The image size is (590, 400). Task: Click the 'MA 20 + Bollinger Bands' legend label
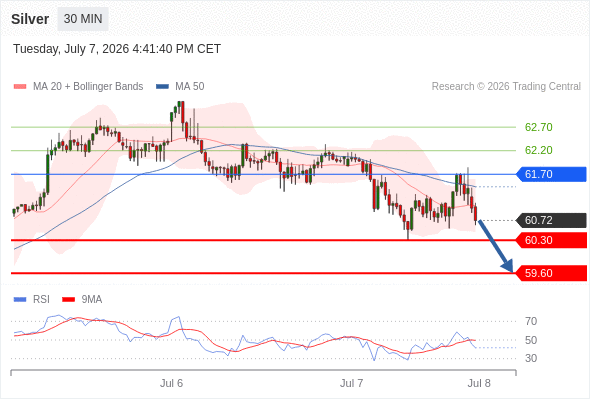point(88,87)
